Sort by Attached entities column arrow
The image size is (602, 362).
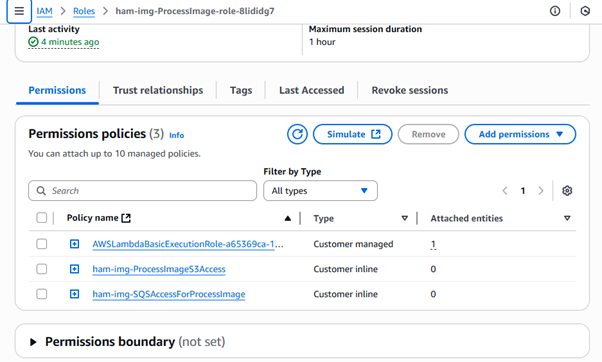[567, 218]
